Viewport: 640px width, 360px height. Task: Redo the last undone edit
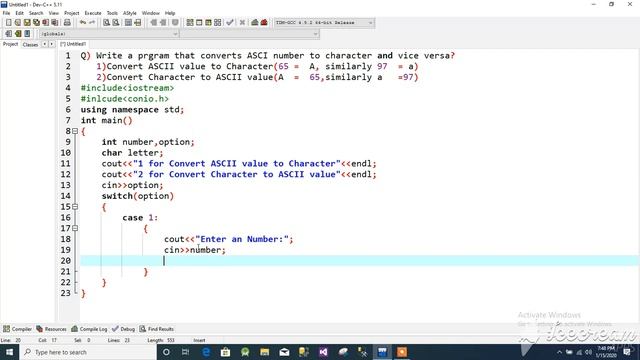(92, 23)
